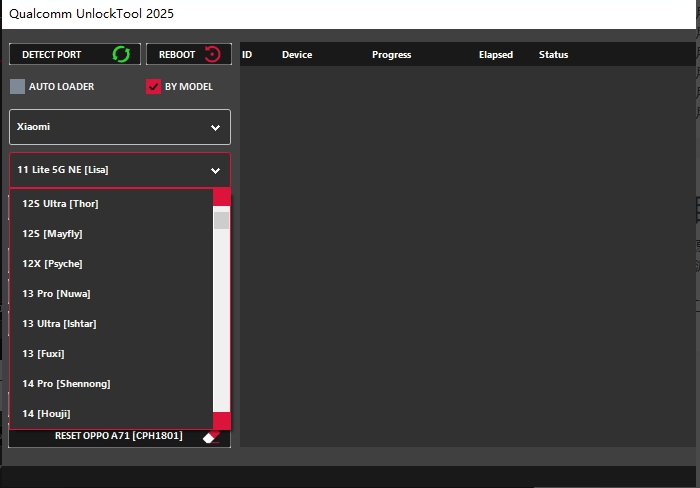Choose 13 Ultra [Ishtar] in the list
The height and width of the screenshot is (488, 700).
[x=111, y=323]
